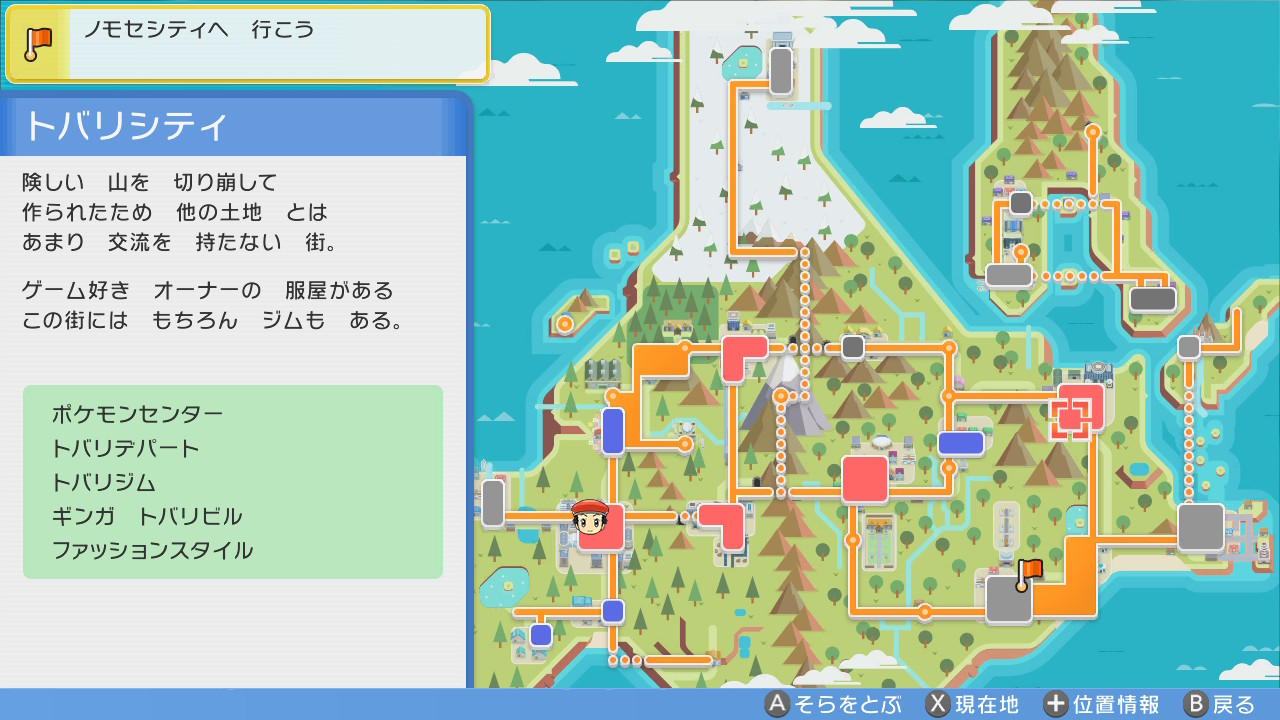Select the gray Resort Area marker
The image size is (1280, 720).
point(1153,299)
